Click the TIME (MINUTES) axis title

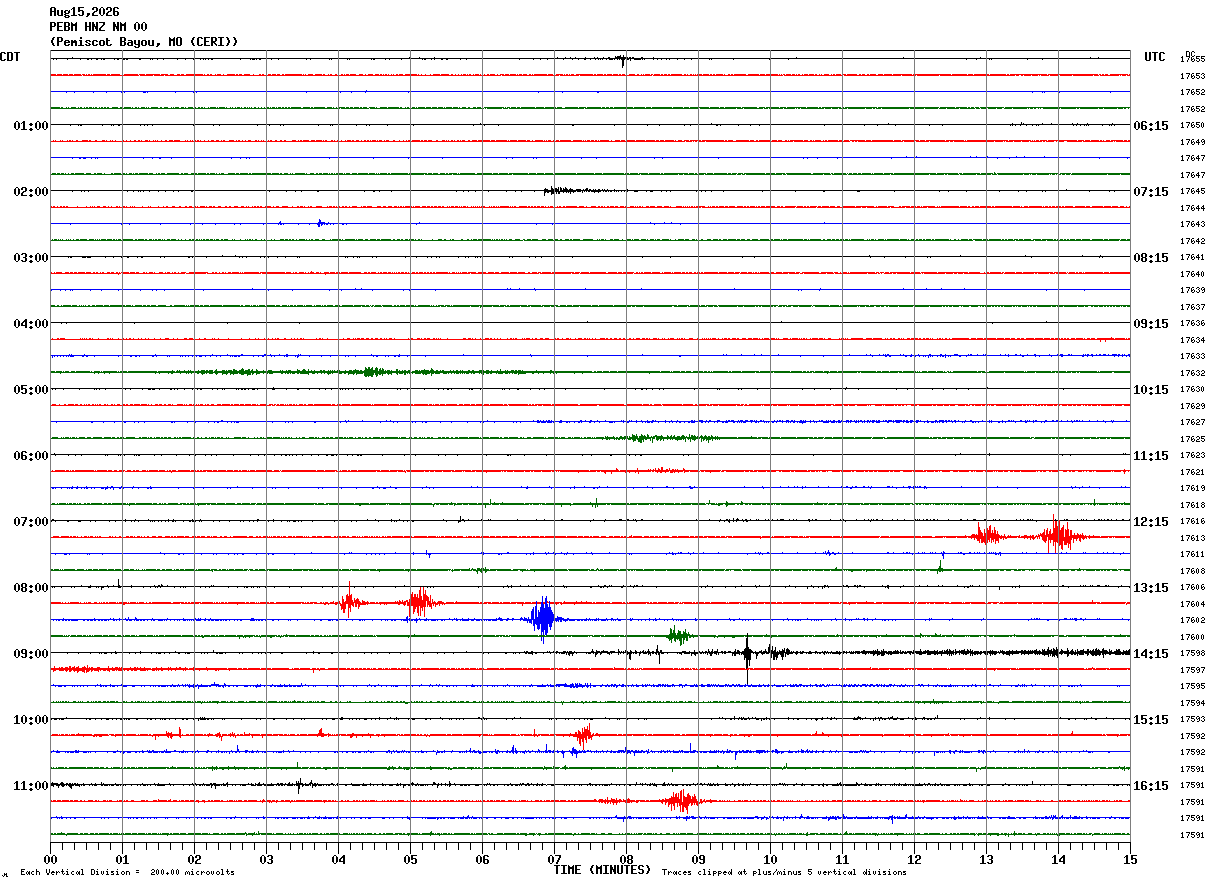[603, 870]
